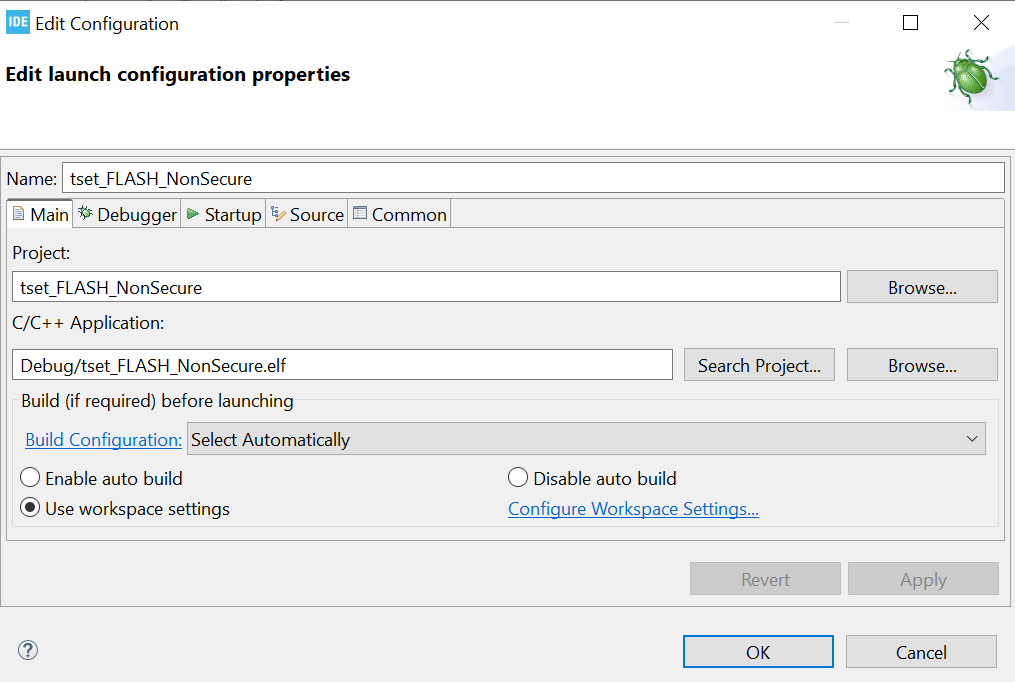The height and width of the screenshot is (682, 1015).
Task: Click the Source tab icon
Action: (x=276, y=213)
